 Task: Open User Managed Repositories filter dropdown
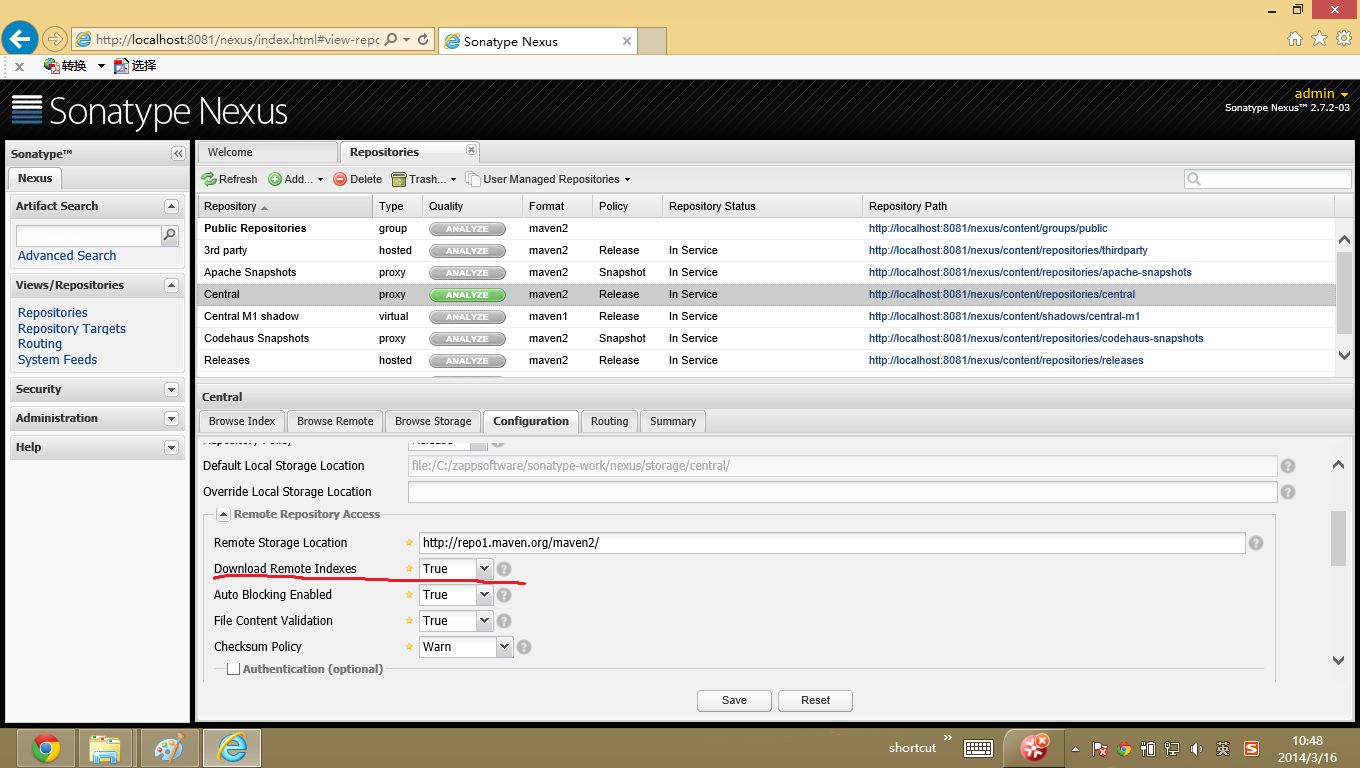point(548,179)
